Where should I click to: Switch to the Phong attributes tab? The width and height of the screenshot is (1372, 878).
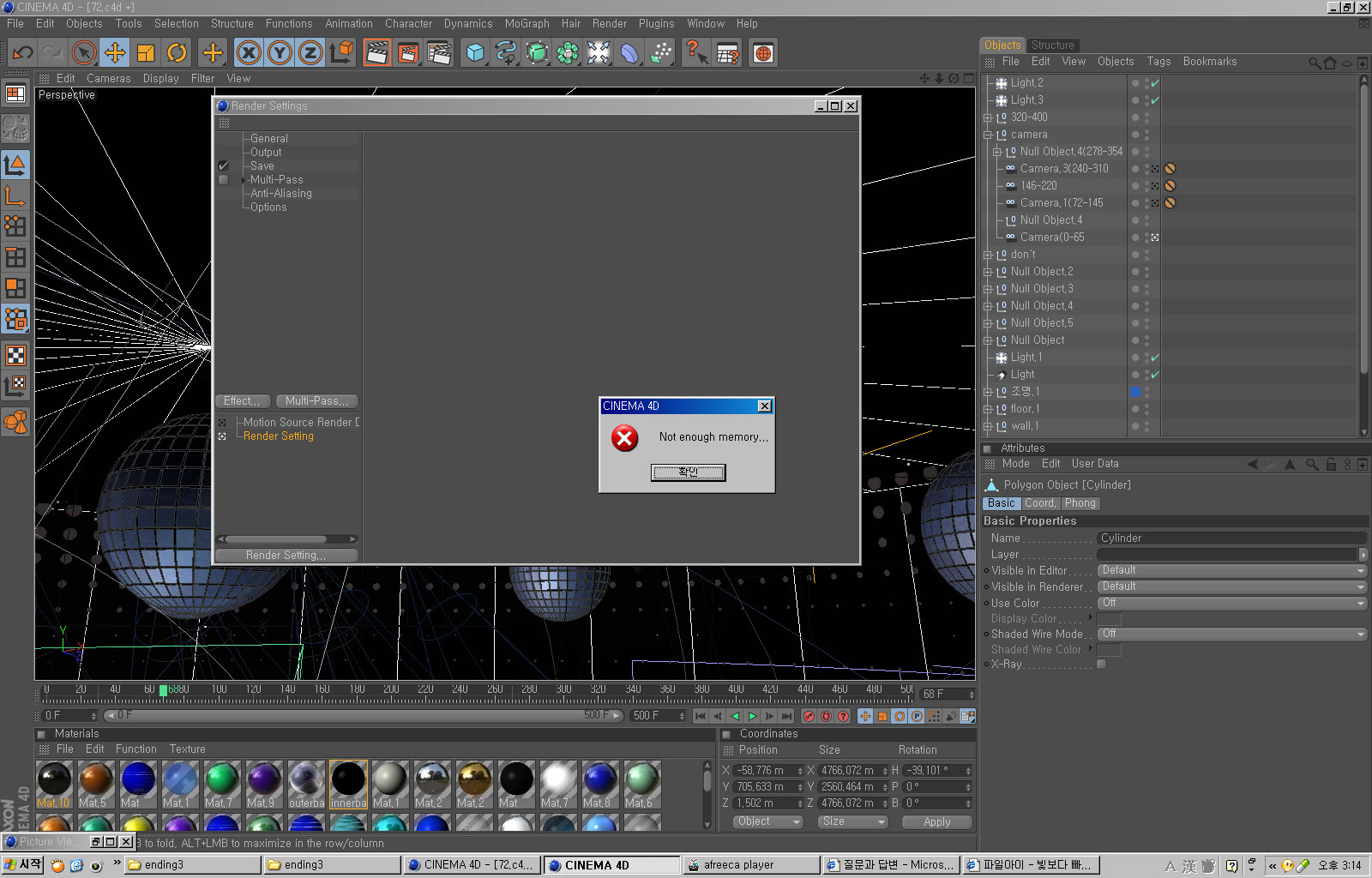coord(1080,503)
